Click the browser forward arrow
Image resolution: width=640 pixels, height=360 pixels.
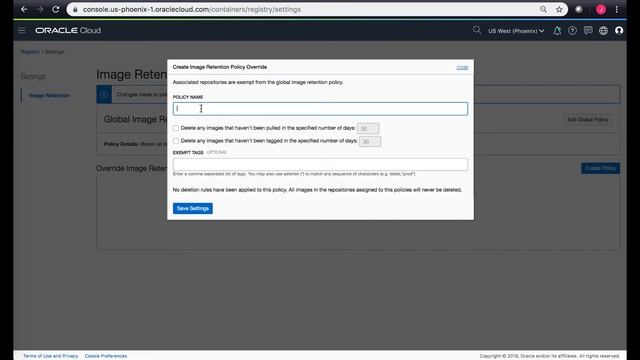point(40,9)
